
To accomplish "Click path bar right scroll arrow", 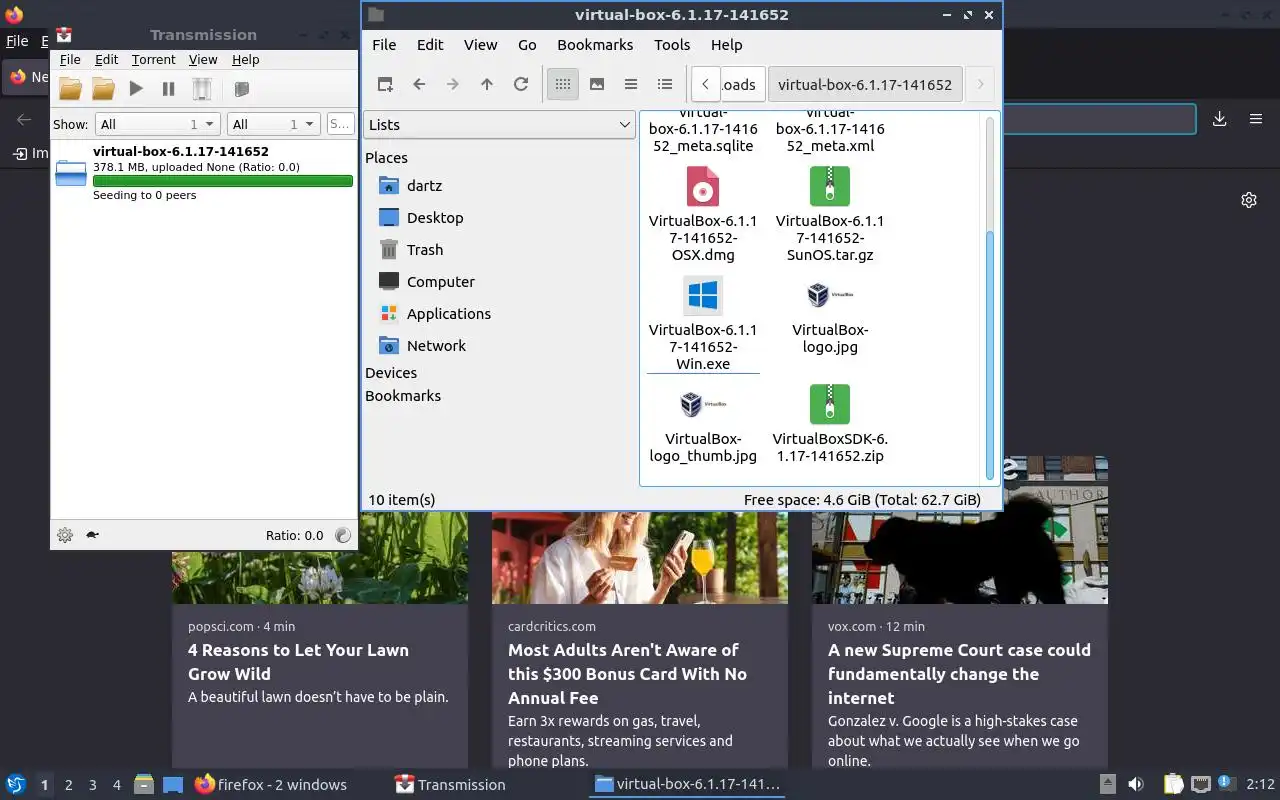I will [x=980, y=84].
